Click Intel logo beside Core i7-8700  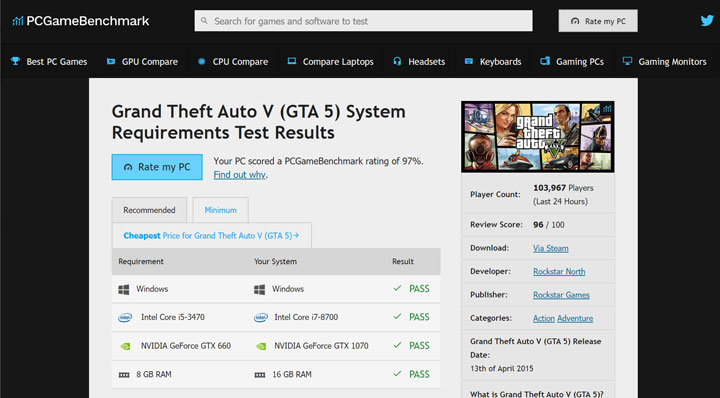(x=261, y=318)
